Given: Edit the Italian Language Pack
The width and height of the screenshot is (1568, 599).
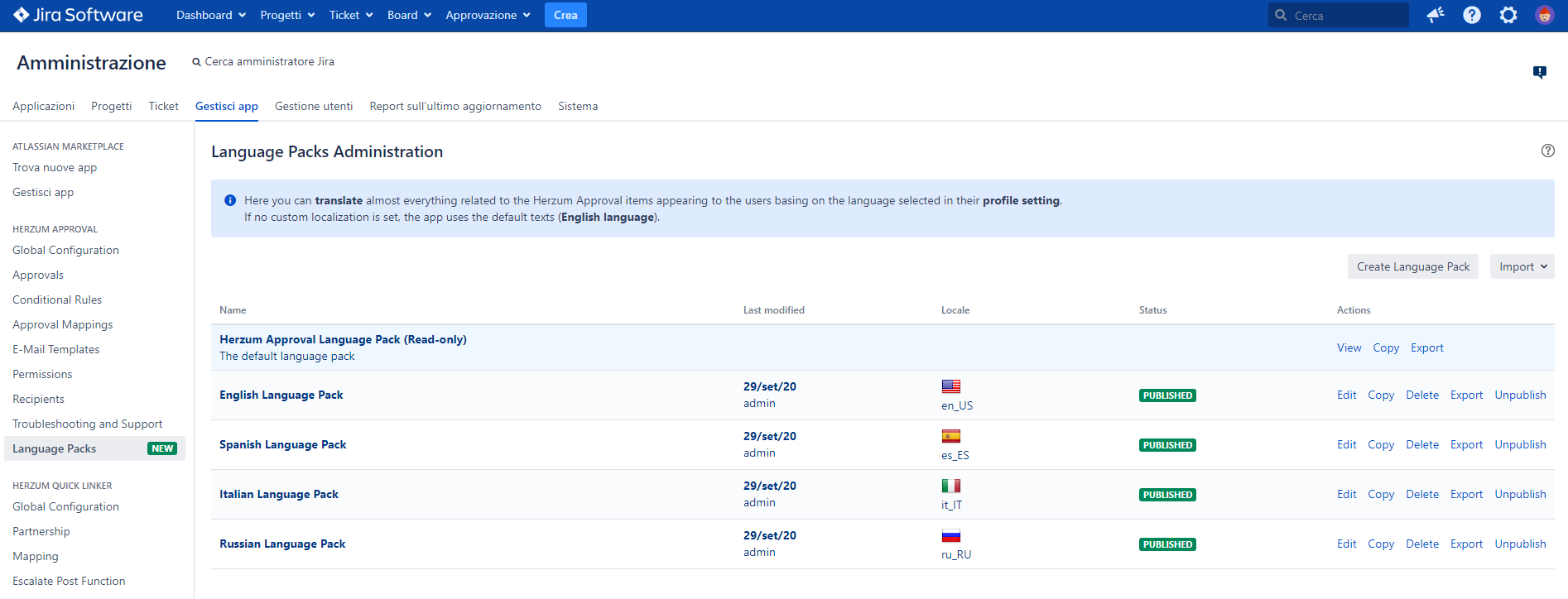Looking at the screenshot, I should [1347, 494].
